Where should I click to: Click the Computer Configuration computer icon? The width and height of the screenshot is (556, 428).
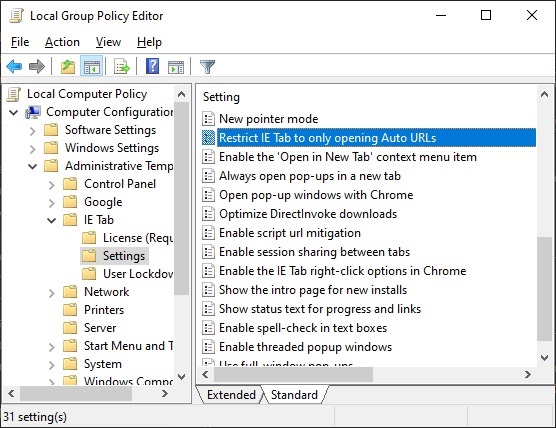click(33, 112)
